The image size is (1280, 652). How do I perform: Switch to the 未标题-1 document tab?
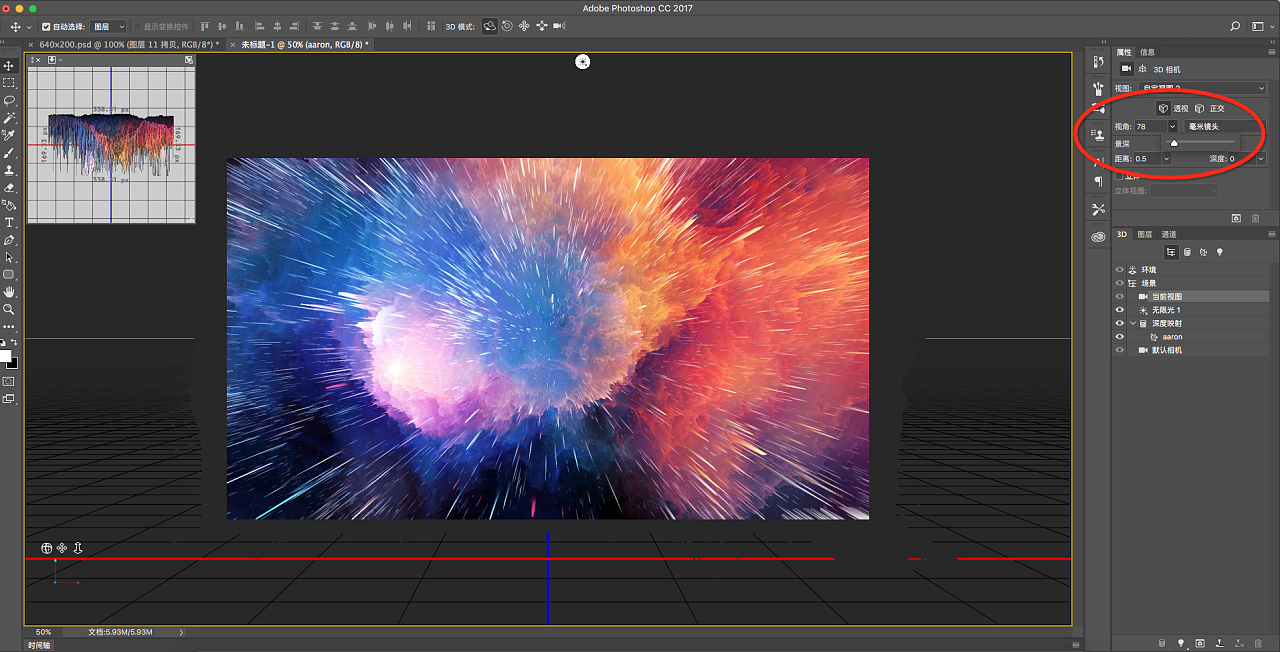pos(303,44)
